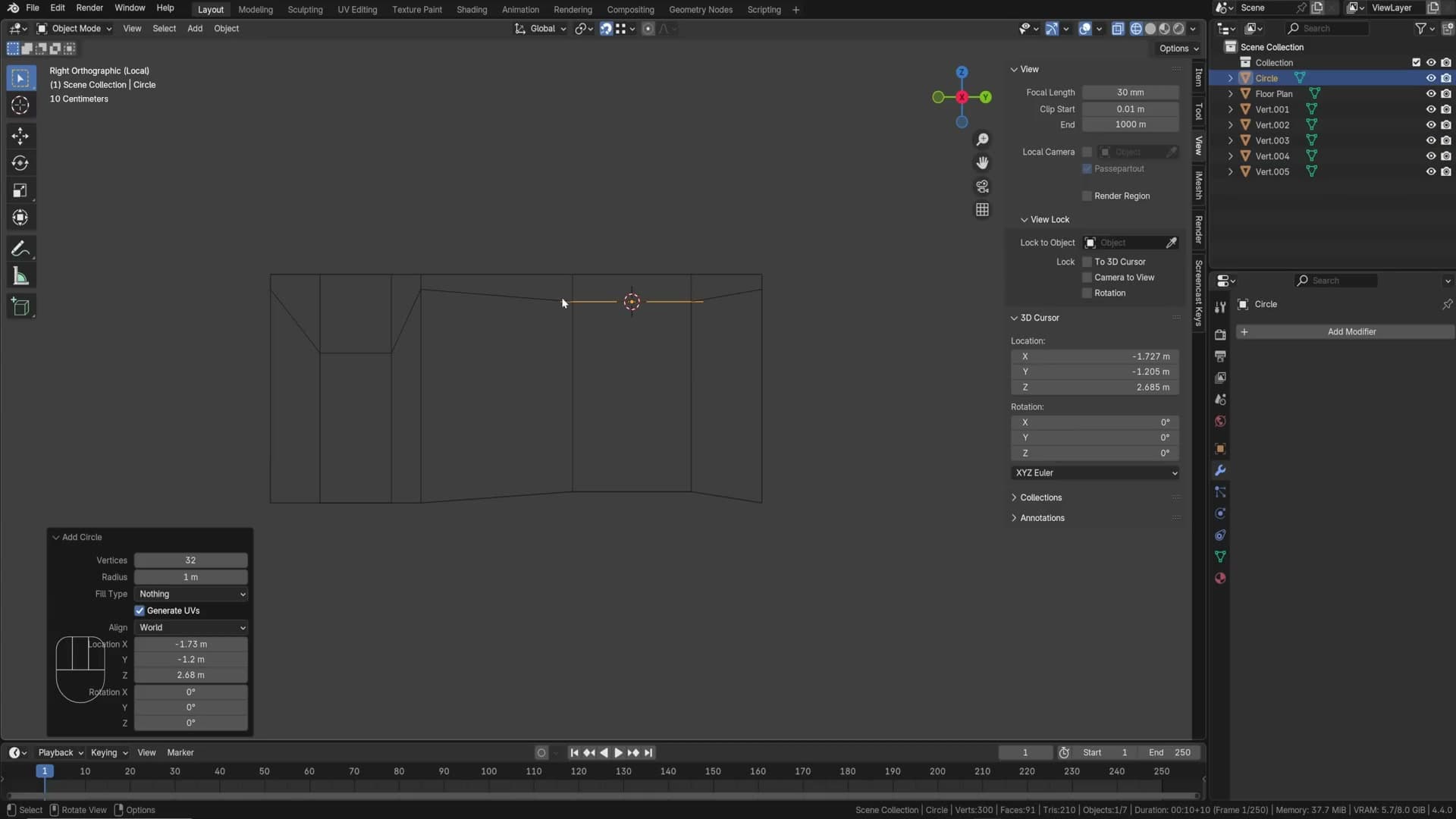Pick the Add Cube tool
Screen dimensions: 1456x819
(20, 307)
